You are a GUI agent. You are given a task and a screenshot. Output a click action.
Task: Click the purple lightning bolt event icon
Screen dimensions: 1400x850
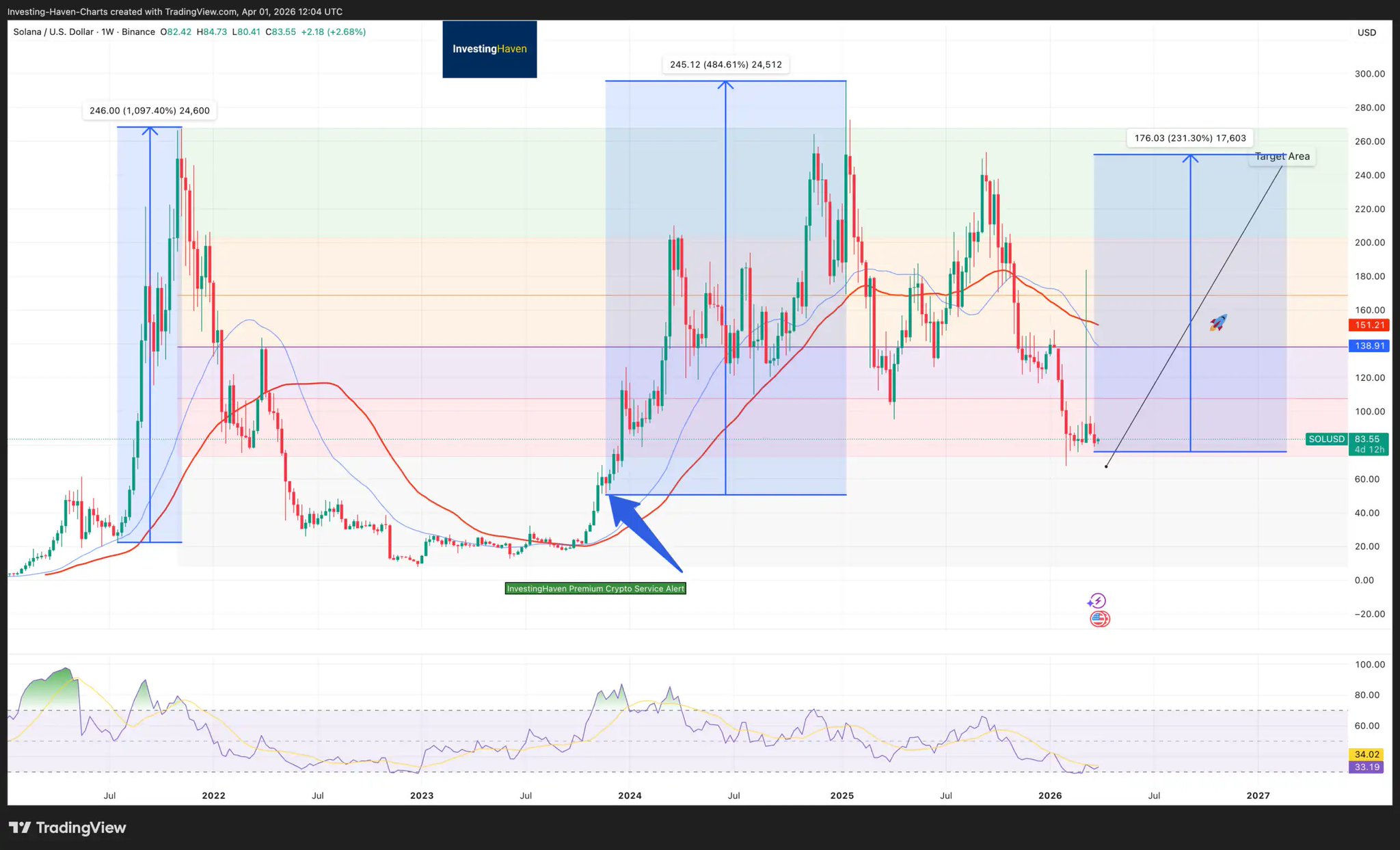coord(1096,601)
